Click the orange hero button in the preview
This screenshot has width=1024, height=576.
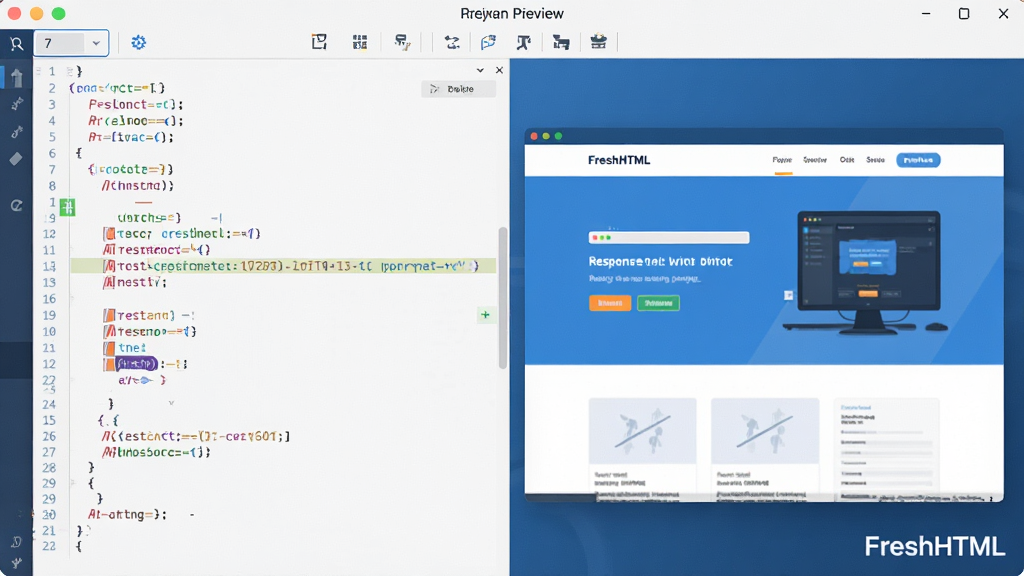click(x=610, y=303)
